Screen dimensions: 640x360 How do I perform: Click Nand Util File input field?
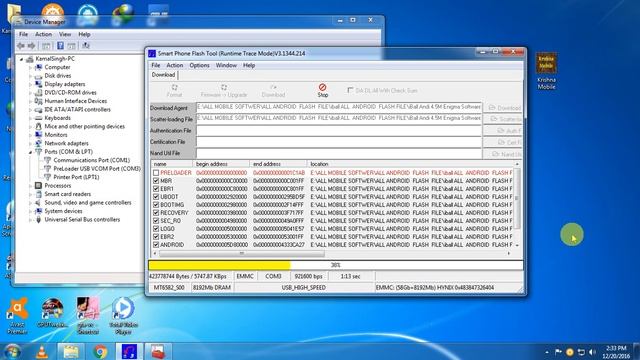(x=339, y=153)
